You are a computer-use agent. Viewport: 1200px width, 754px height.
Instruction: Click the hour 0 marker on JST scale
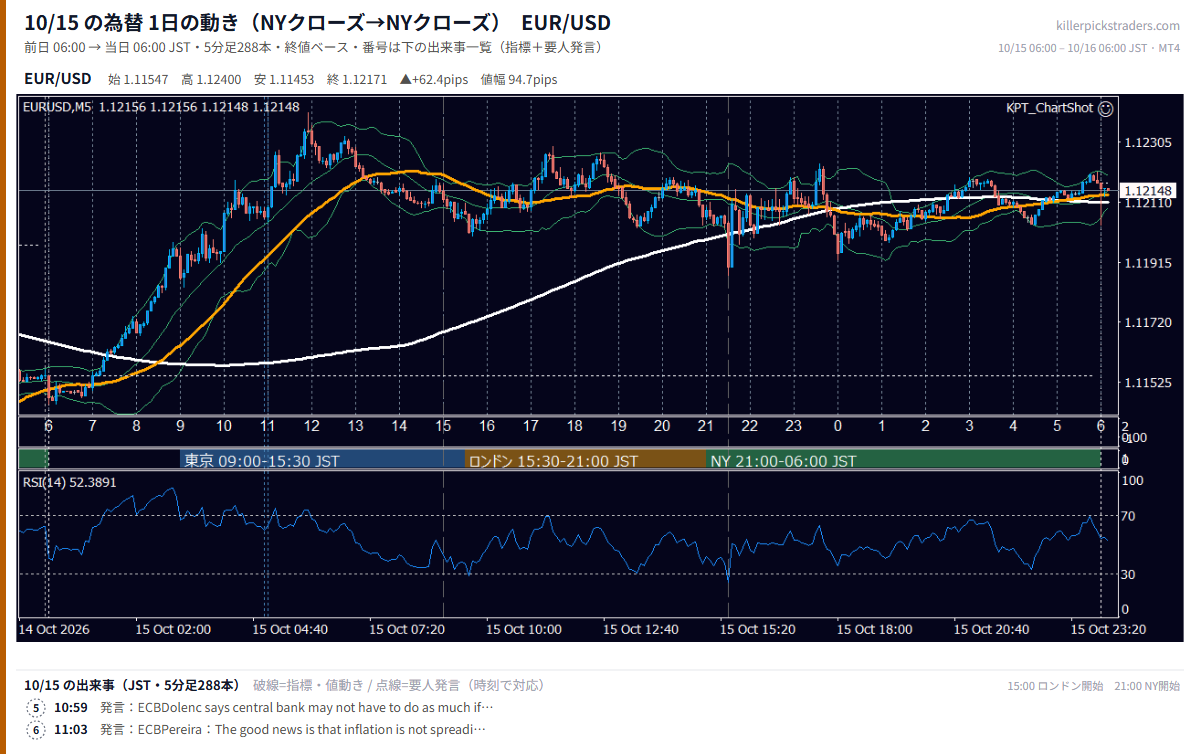pyautogui.click(x=837, y=426)
